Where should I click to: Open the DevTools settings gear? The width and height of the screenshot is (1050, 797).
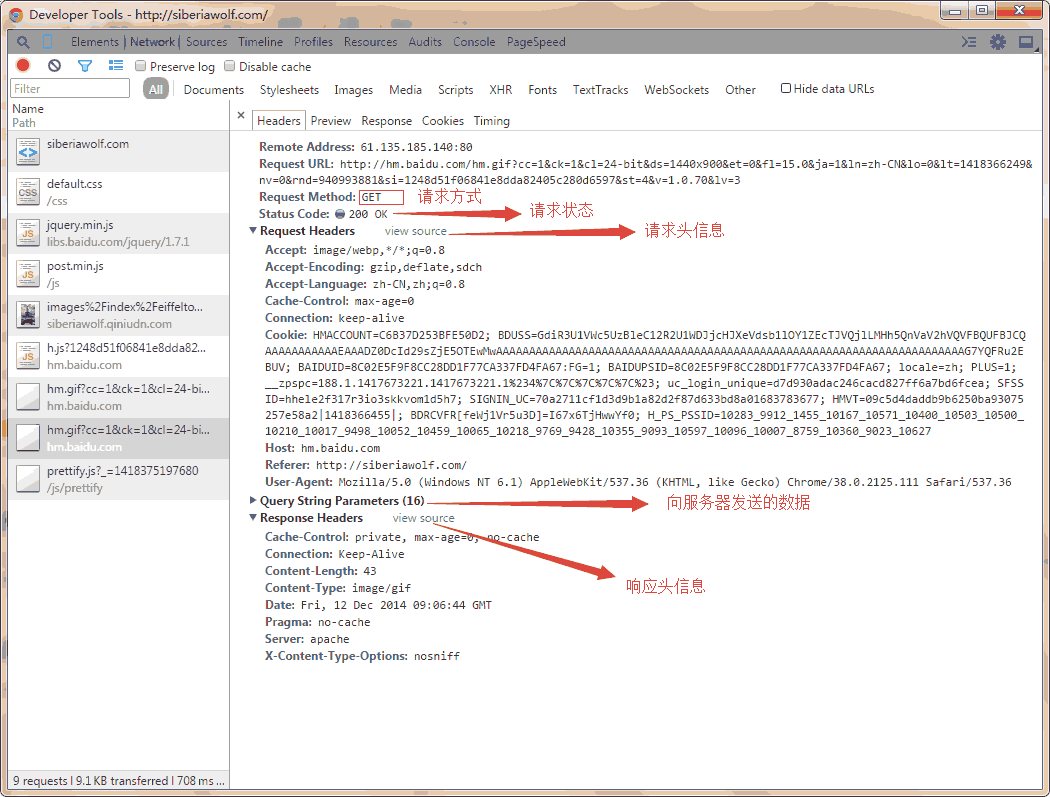point(998,42)
